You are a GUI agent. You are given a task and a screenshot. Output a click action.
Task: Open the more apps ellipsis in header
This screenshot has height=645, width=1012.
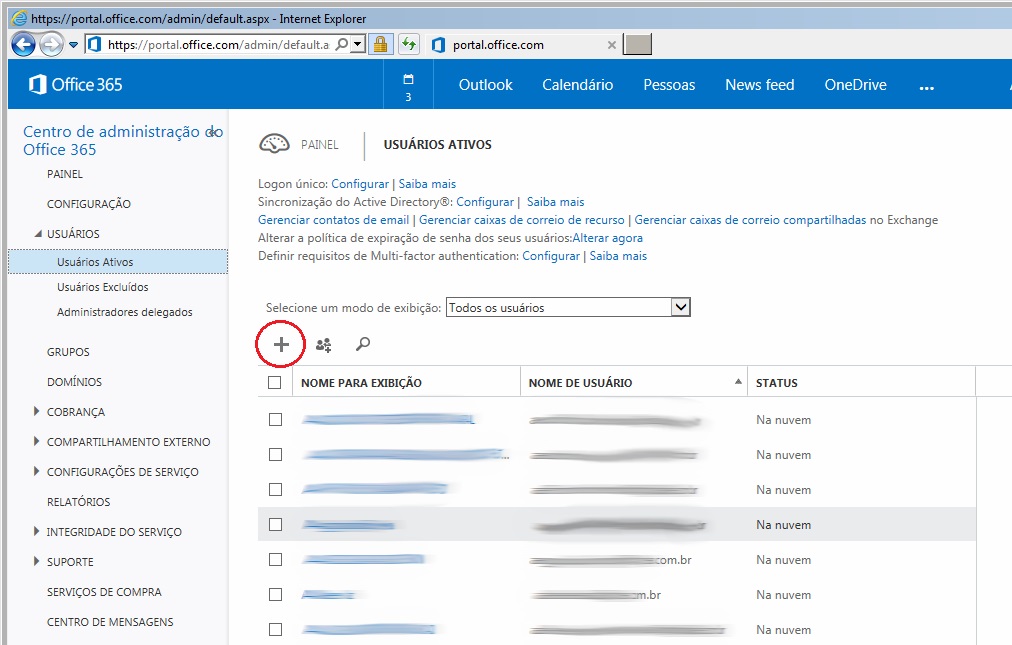[x=927, y=87]
